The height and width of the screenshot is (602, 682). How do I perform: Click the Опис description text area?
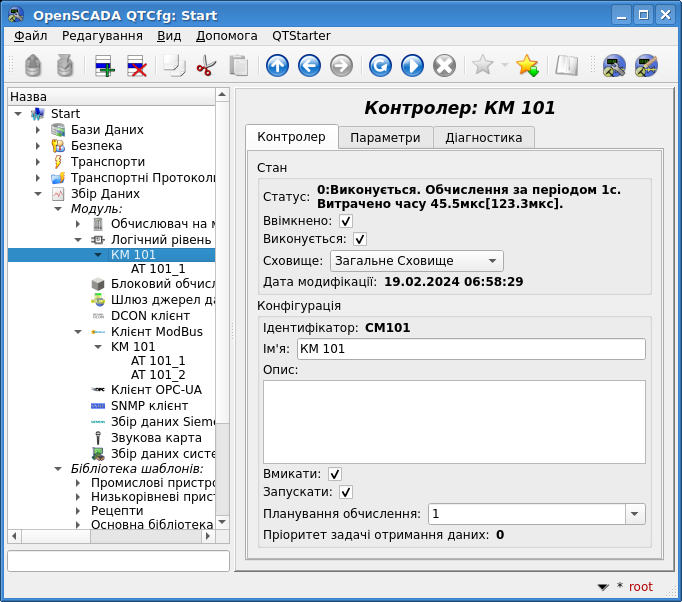tap(454, 422)
